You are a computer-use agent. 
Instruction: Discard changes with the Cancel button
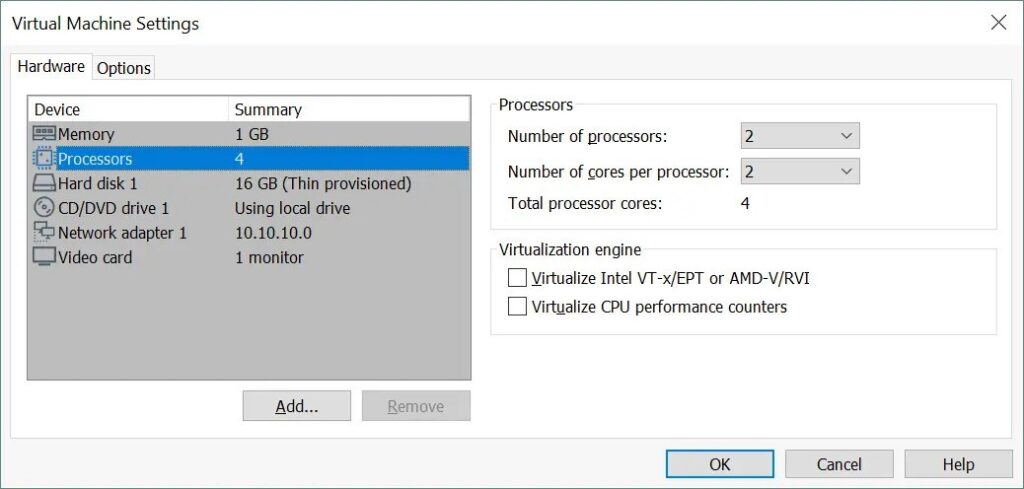pos(839,464)
